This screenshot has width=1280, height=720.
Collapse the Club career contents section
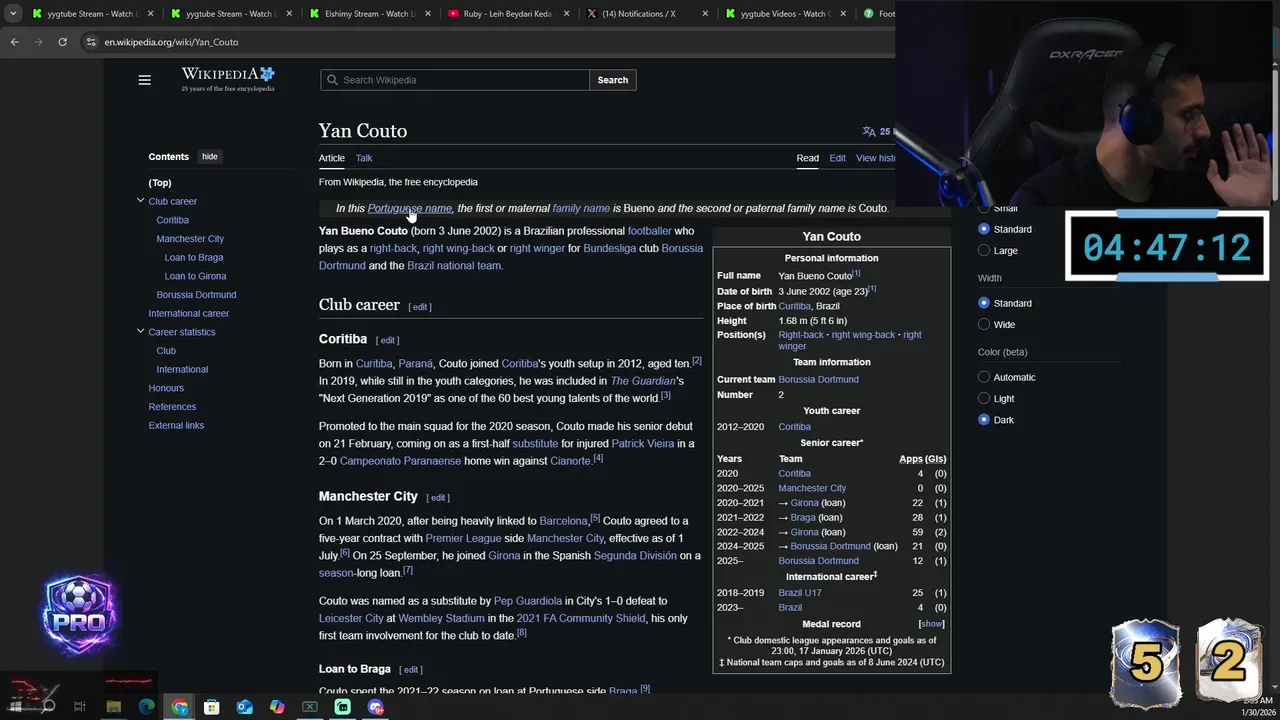140,201
